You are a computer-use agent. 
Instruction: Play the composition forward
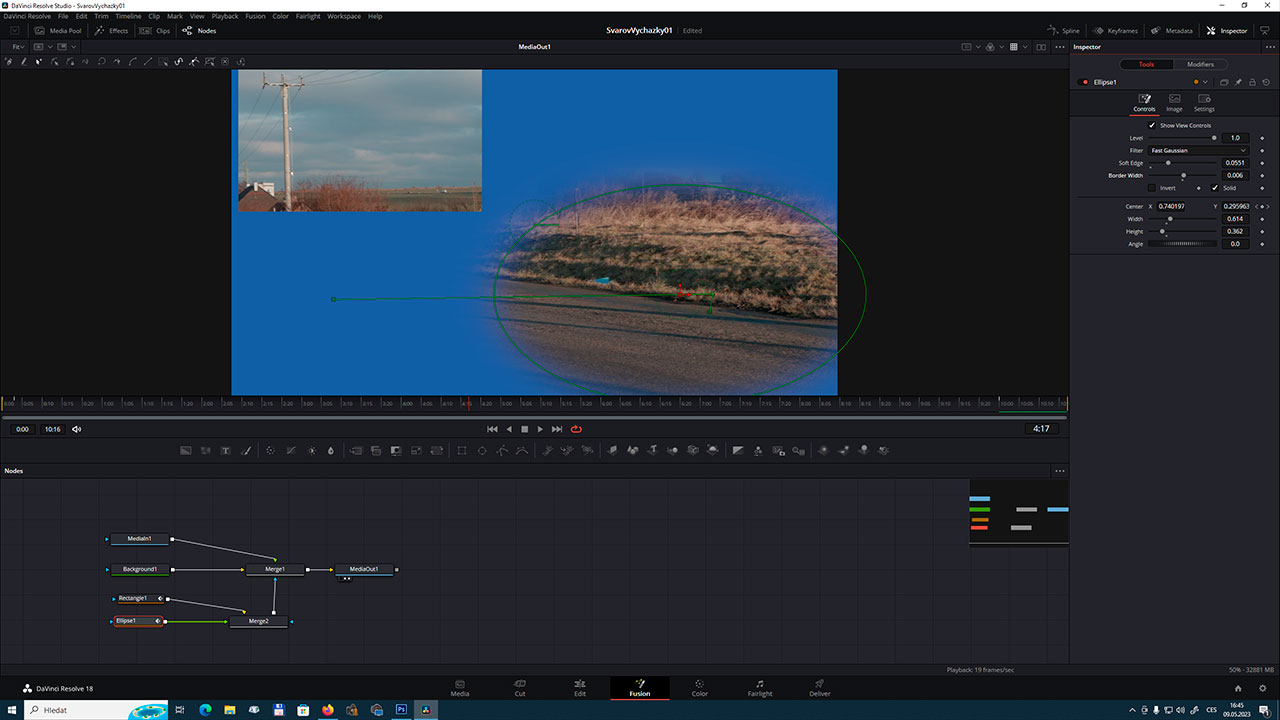coord(540,429)
